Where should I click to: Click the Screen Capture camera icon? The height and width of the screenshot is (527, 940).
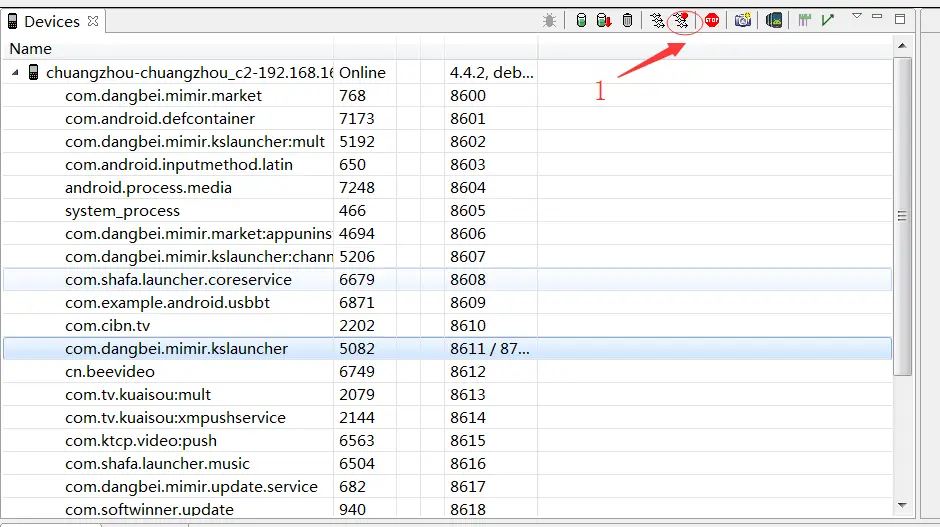tap(743, 21)
